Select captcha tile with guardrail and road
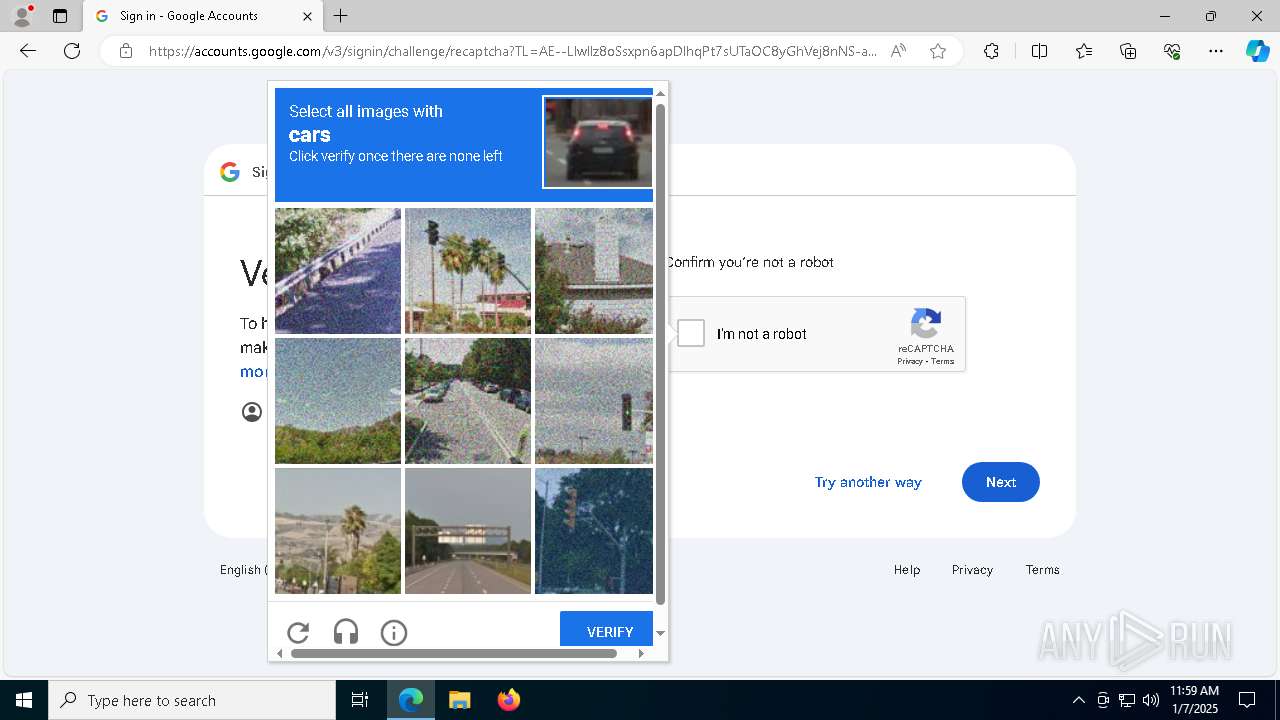 click(338, 271)
